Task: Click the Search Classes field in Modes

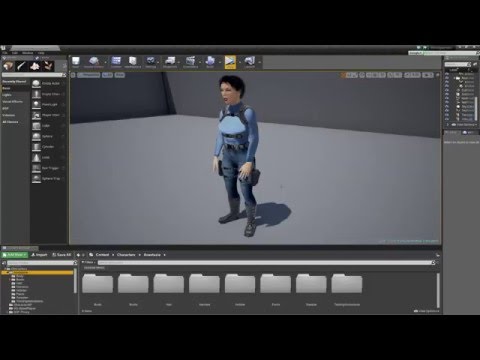Action: 34,75
